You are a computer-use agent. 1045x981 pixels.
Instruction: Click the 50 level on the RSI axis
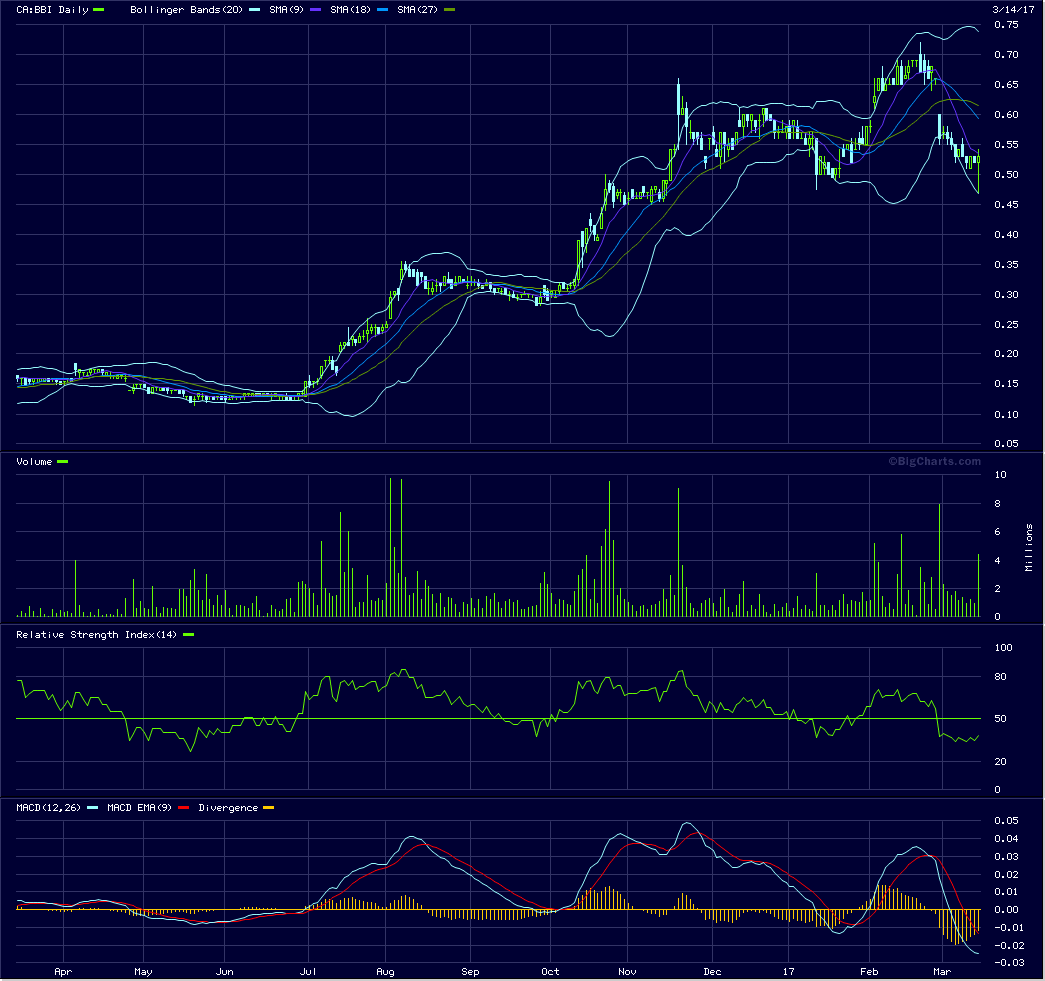coord(1000,719)
